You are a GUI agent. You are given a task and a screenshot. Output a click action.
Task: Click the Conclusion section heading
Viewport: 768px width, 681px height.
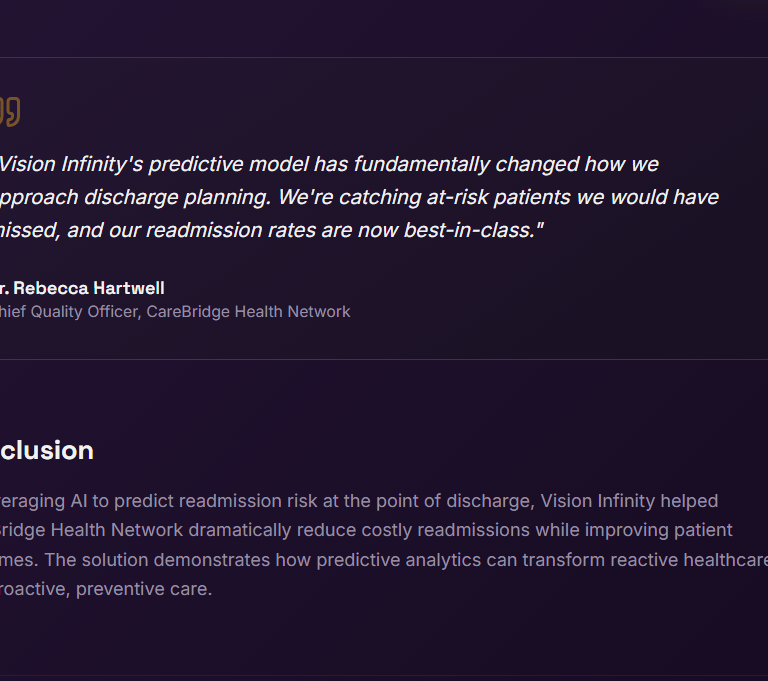point(47,450)
